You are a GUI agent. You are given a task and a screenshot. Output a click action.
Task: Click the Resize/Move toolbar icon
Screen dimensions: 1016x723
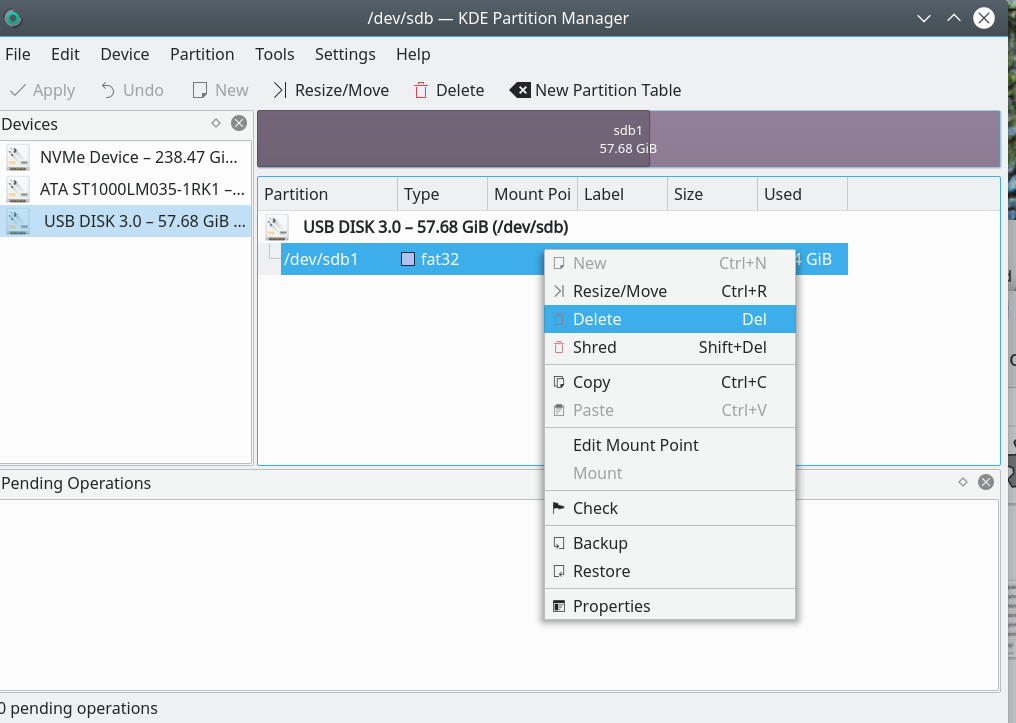[x=280, y=90]
